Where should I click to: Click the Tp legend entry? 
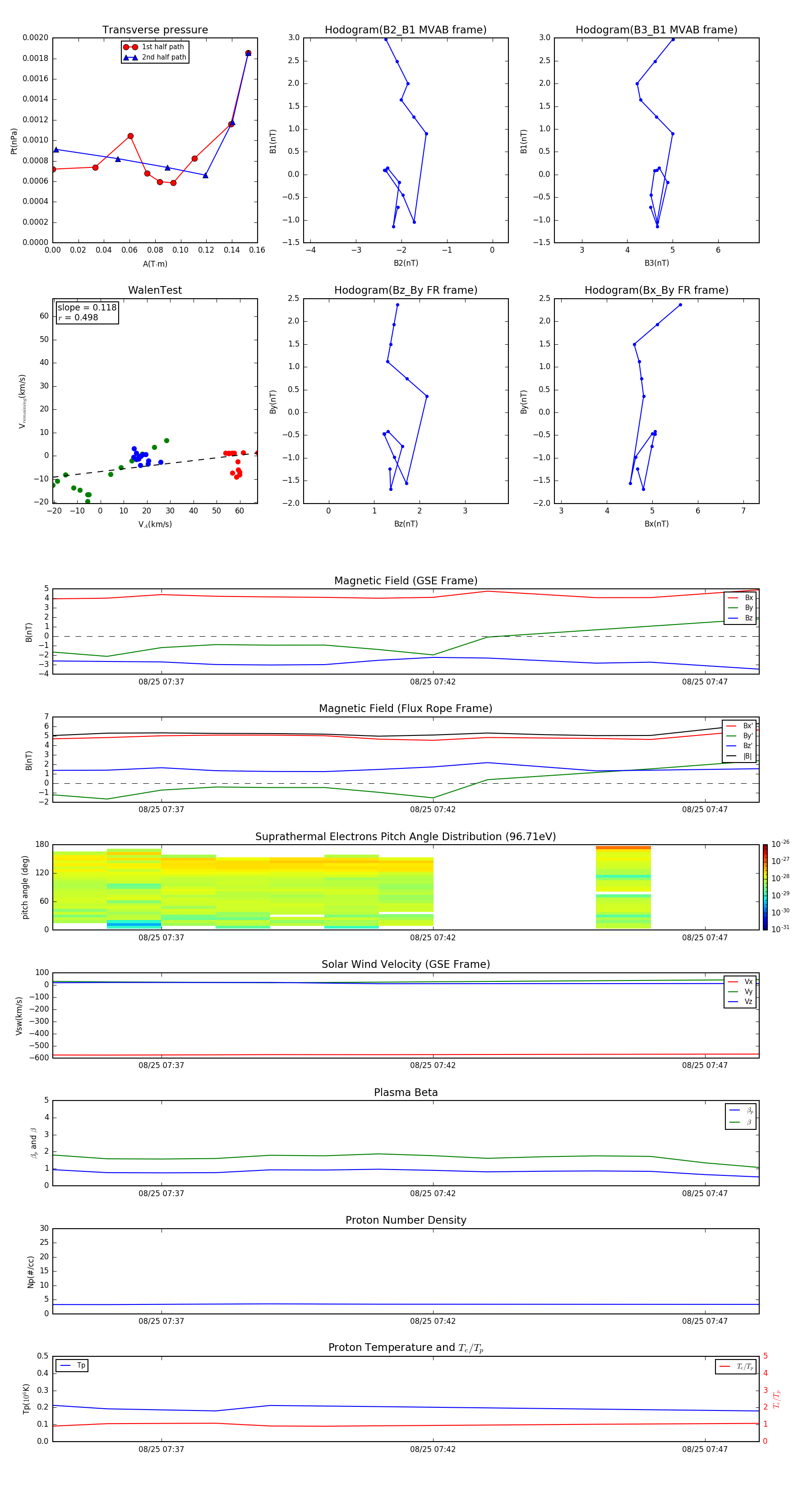(x=72, y=1365)
